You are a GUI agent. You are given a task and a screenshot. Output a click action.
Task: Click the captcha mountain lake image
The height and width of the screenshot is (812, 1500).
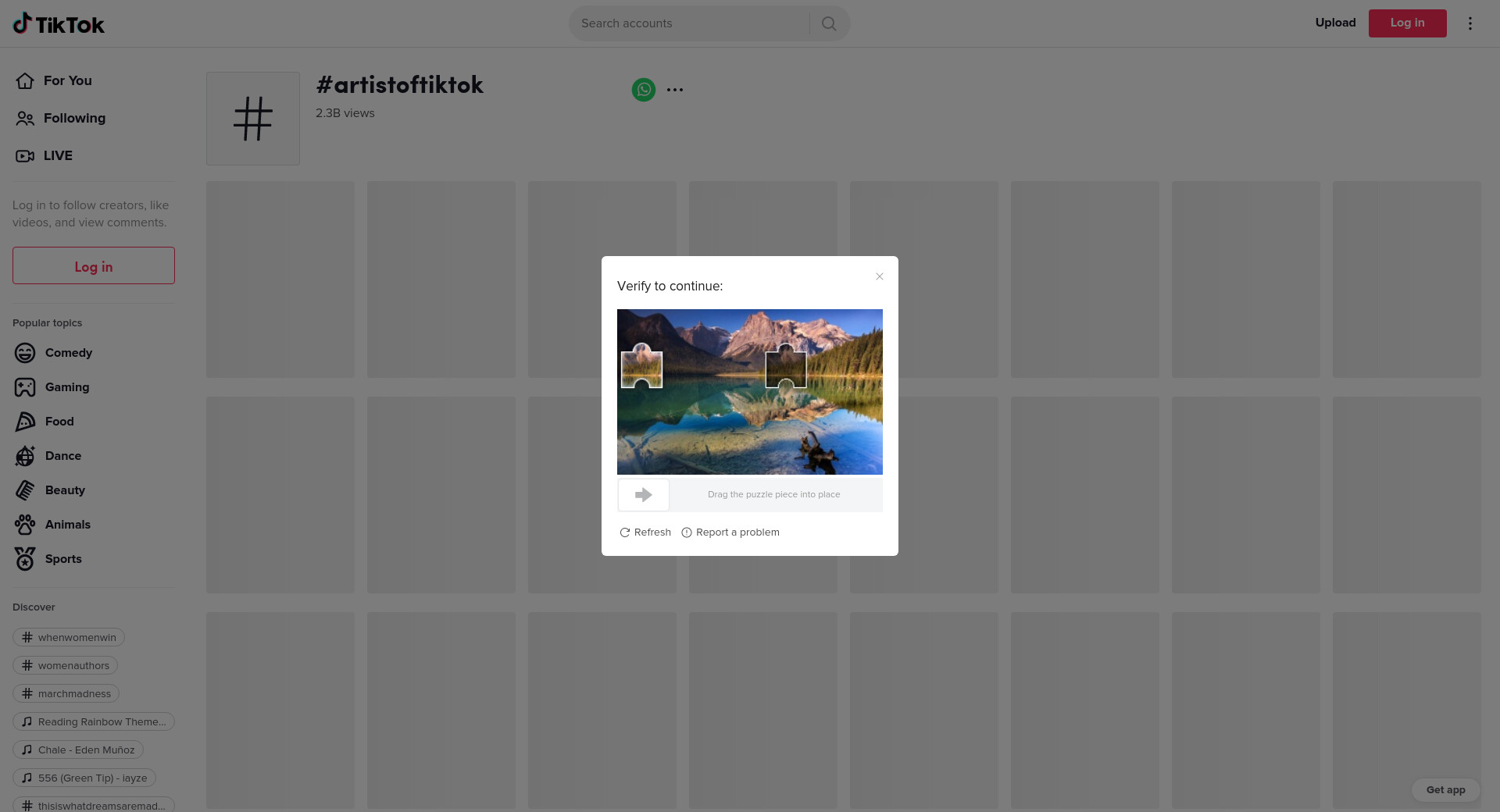(x=750, y=392)
